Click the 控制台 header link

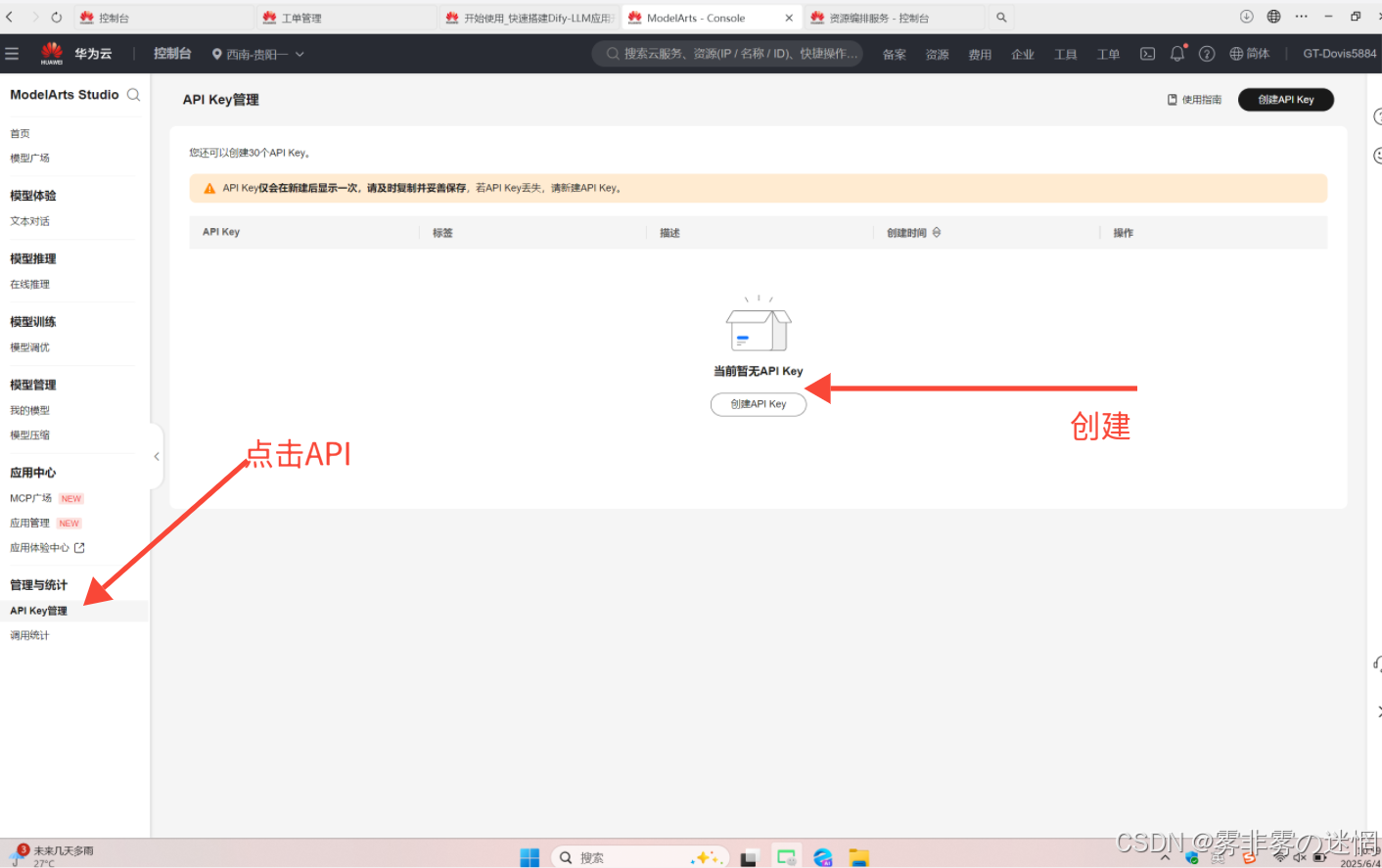pos(172,54)
